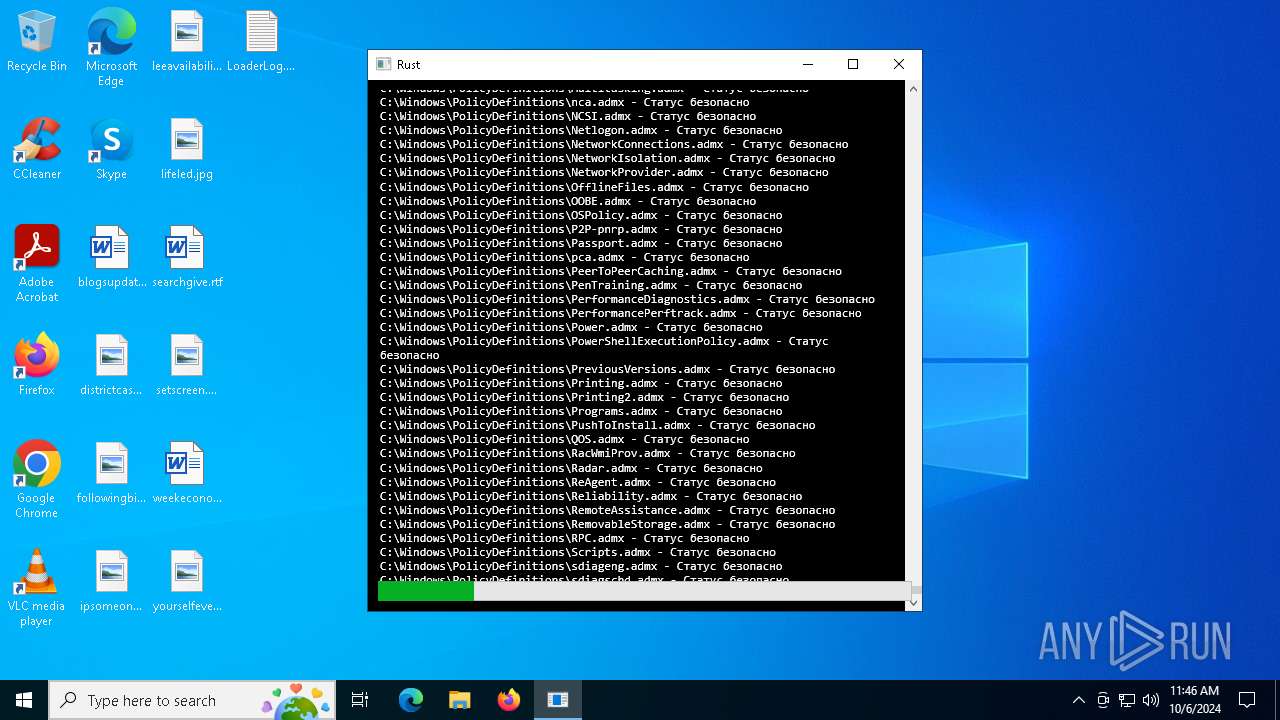Open Adobe Acrobat desktop shortcut

(x=37, y=264)
